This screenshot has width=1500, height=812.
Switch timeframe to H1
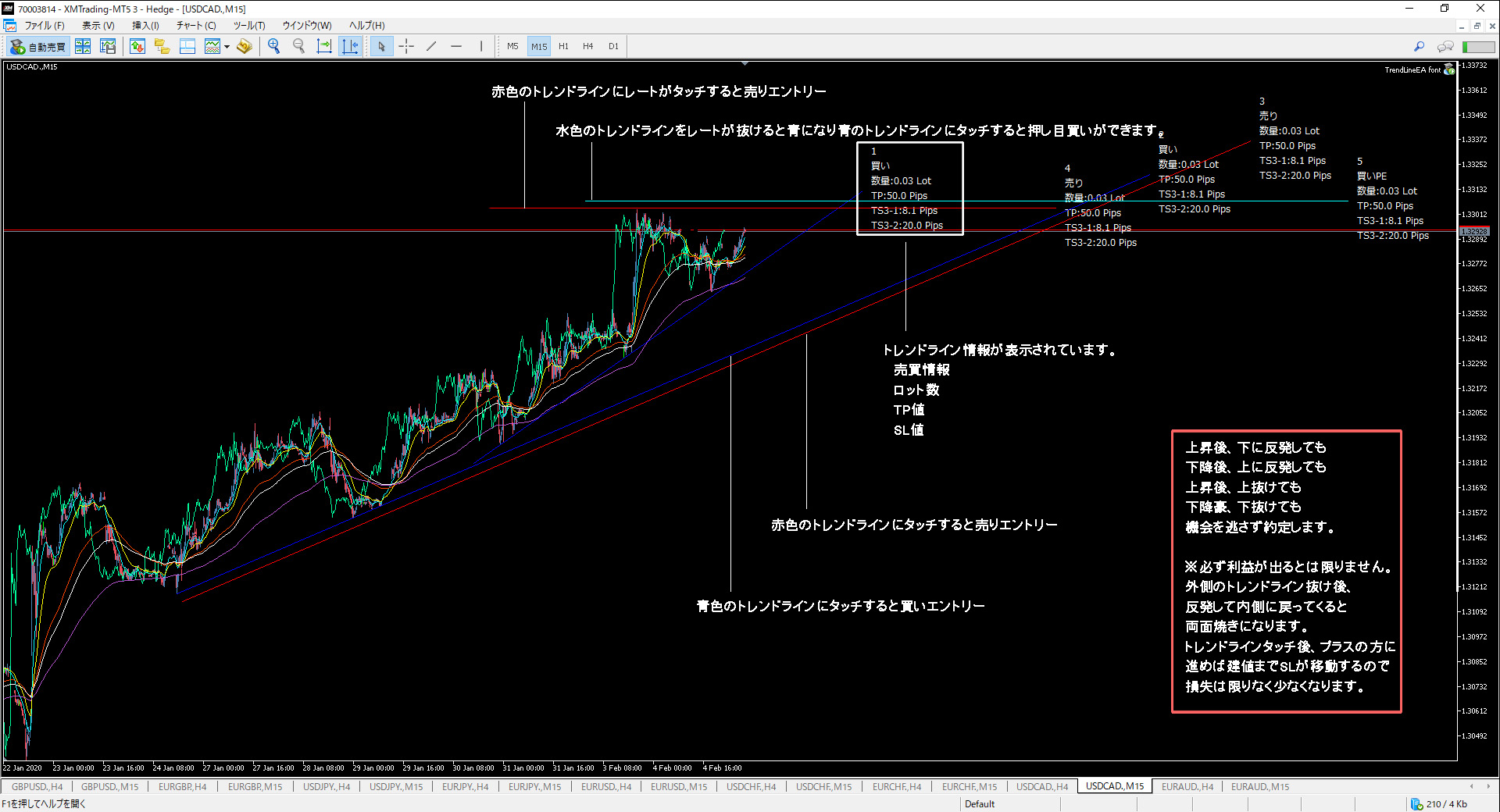(563, 47)
